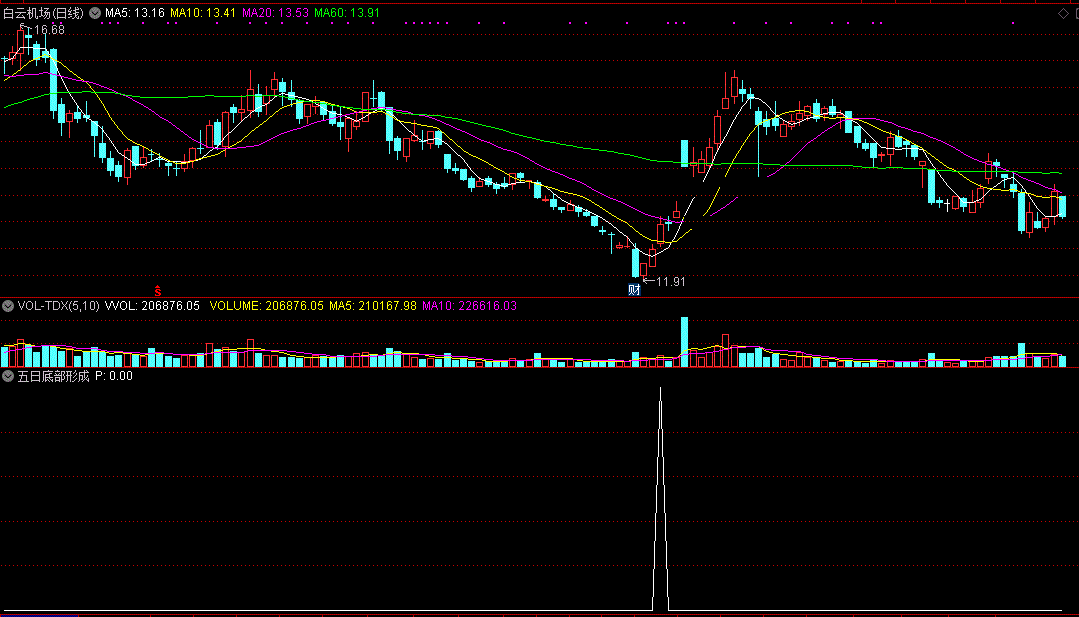Click the 11.91 low price label

click(x=671, y=281)
